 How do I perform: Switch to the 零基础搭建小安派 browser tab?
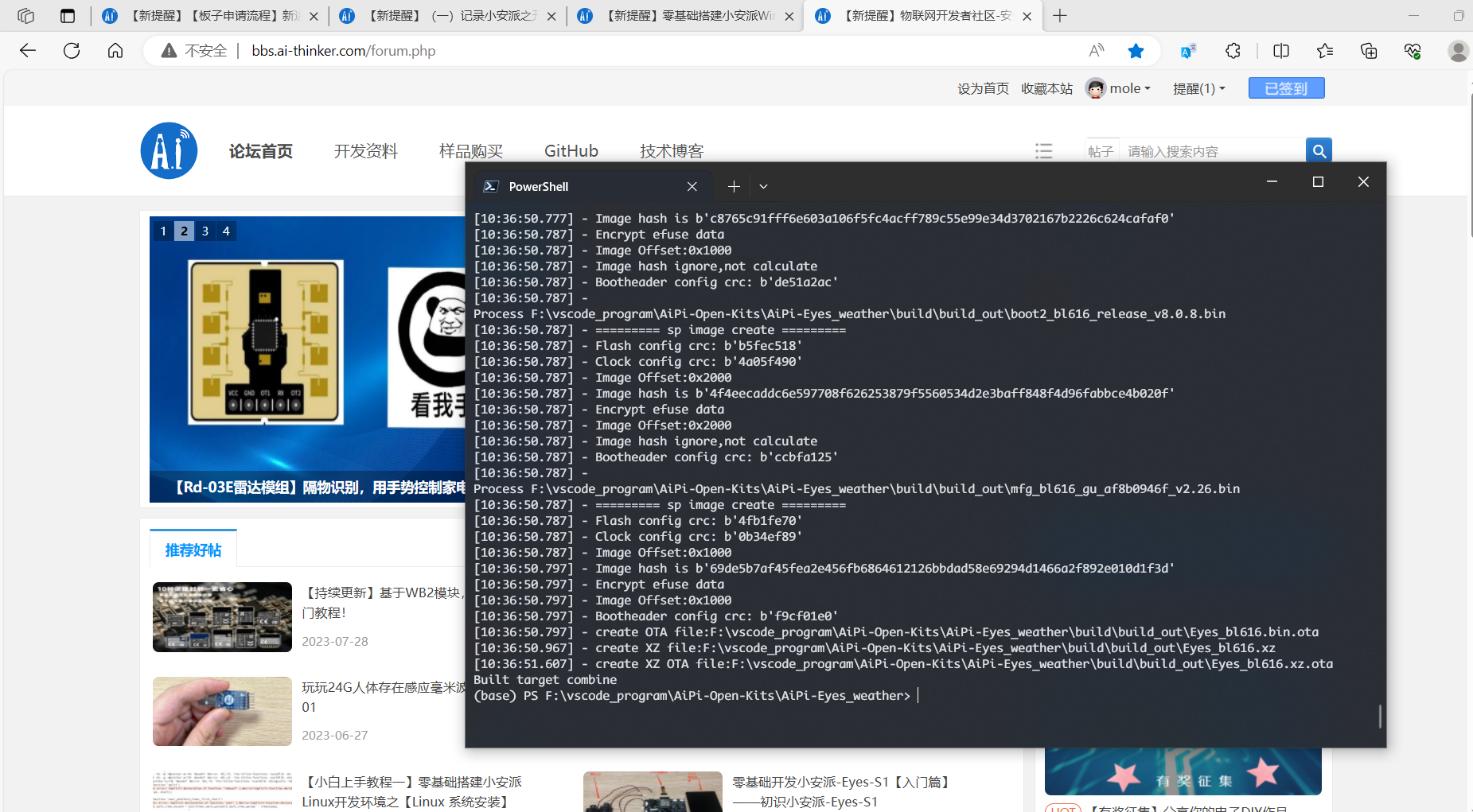[685, 16]
